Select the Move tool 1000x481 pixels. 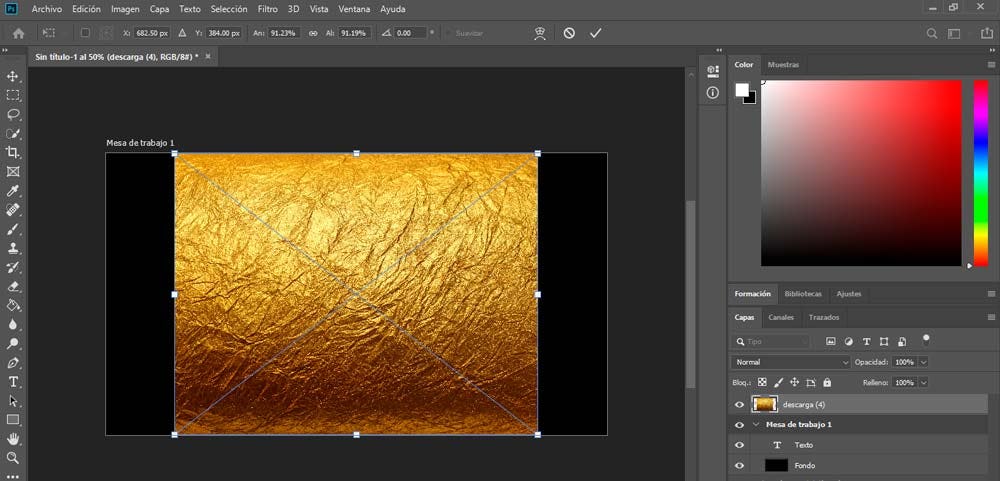tap(13, 77)
